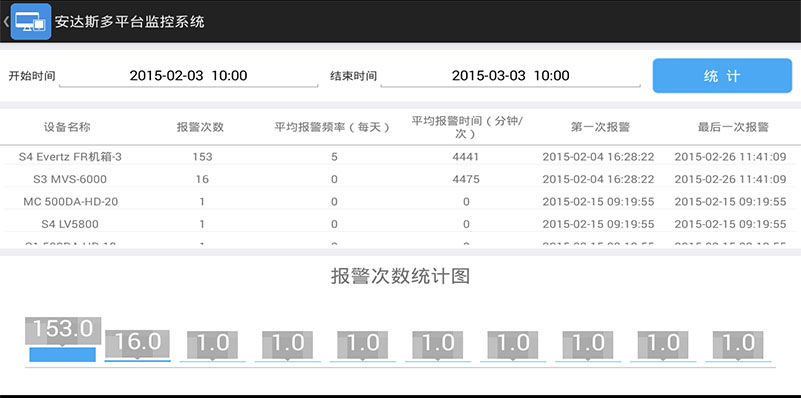Click the blue 153.0 bar

click(x=62, y=355)
